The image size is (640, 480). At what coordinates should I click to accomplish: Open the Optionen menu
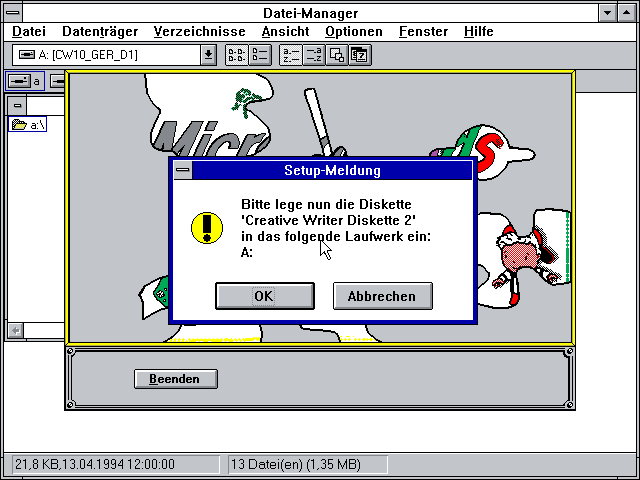(353, 32)
